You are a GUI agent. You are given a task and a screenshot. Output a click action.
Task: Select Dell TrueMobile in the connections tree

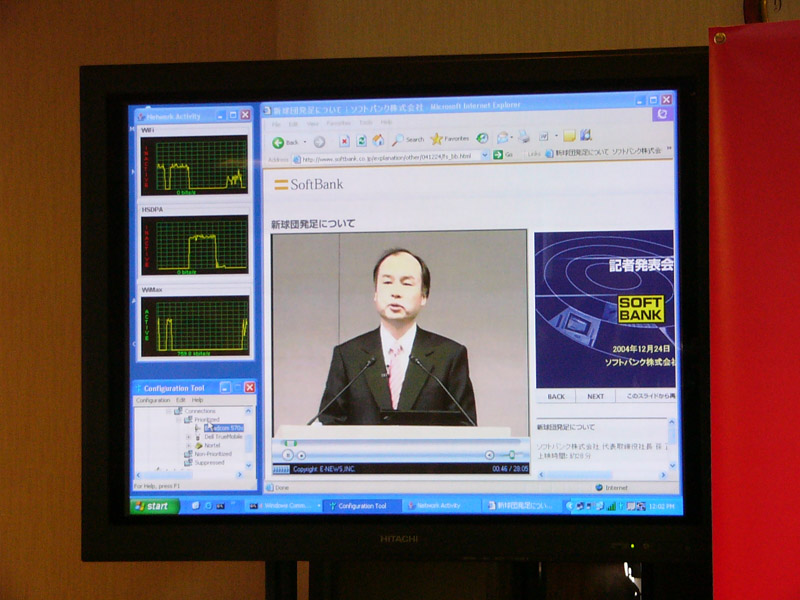[x=223, y=437]
